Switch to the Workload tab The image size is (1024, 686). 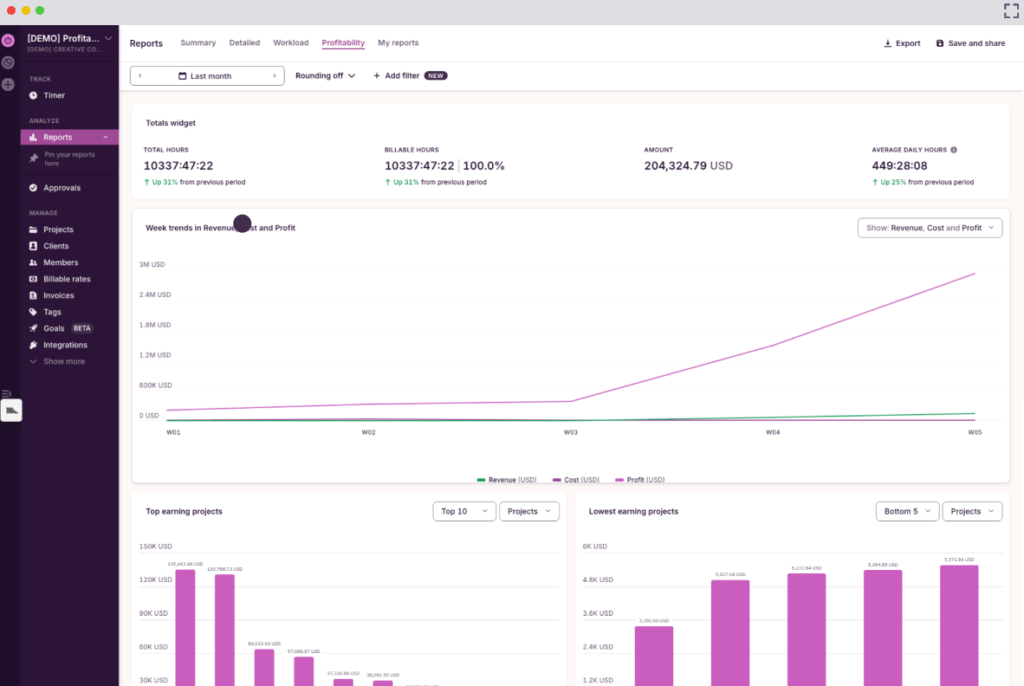(x=291, y=43)
